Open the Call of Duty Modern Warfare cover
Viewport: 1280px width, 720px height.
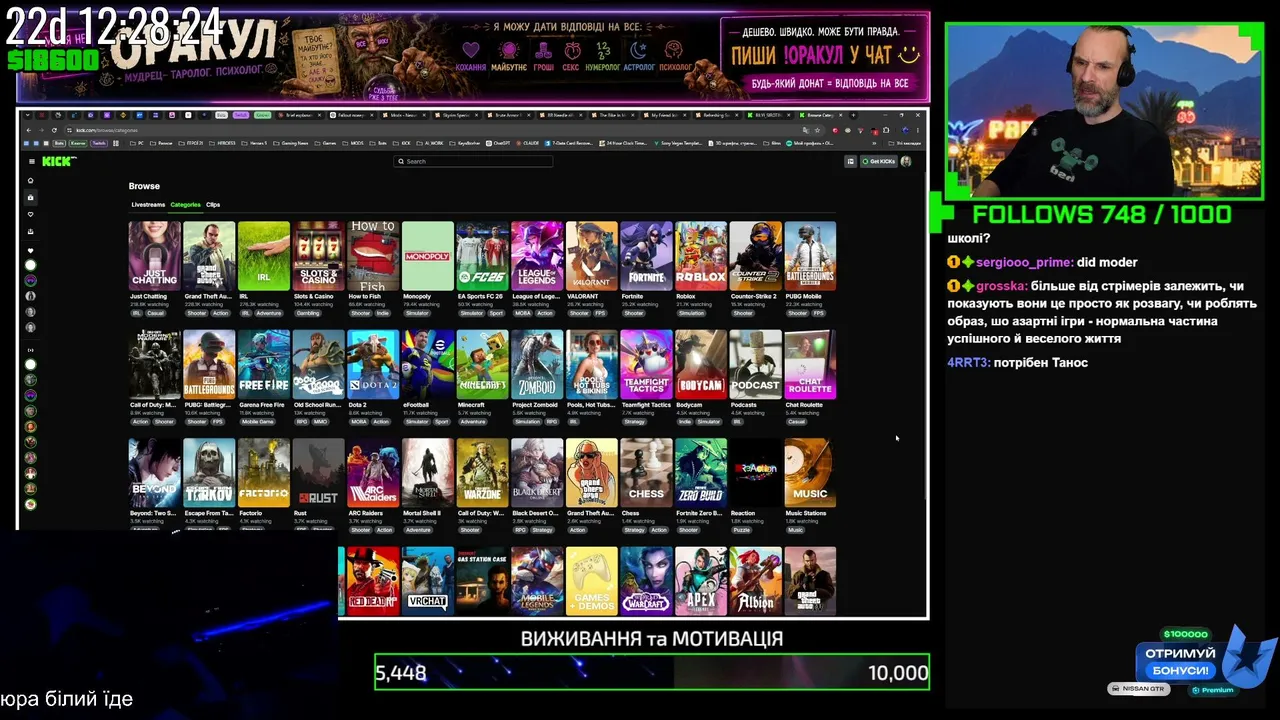pos(155,364)
